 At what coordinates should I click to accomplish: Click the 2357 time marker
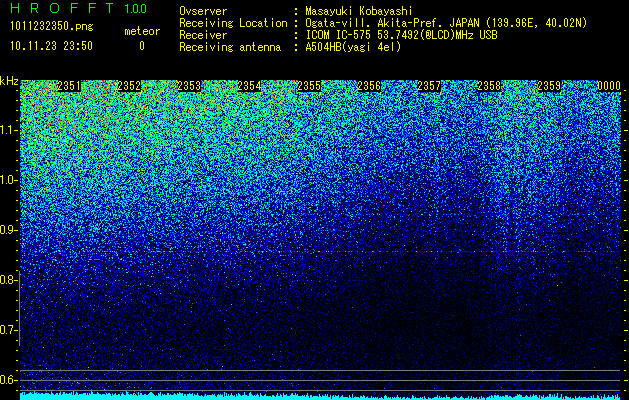pos(429,86)
